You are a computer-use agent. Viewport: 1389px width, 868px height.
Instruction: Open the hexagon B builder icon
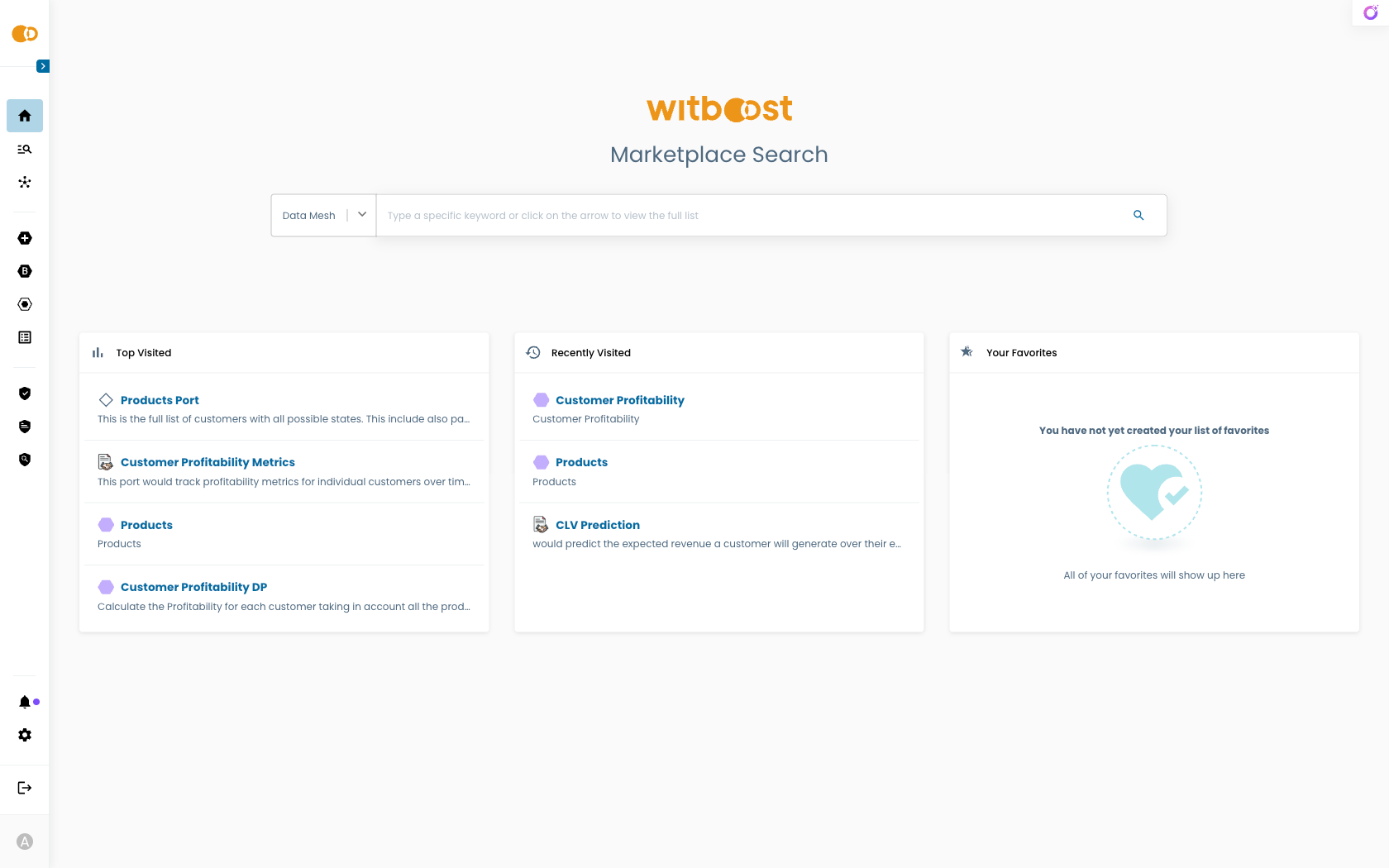click(25, 271)
